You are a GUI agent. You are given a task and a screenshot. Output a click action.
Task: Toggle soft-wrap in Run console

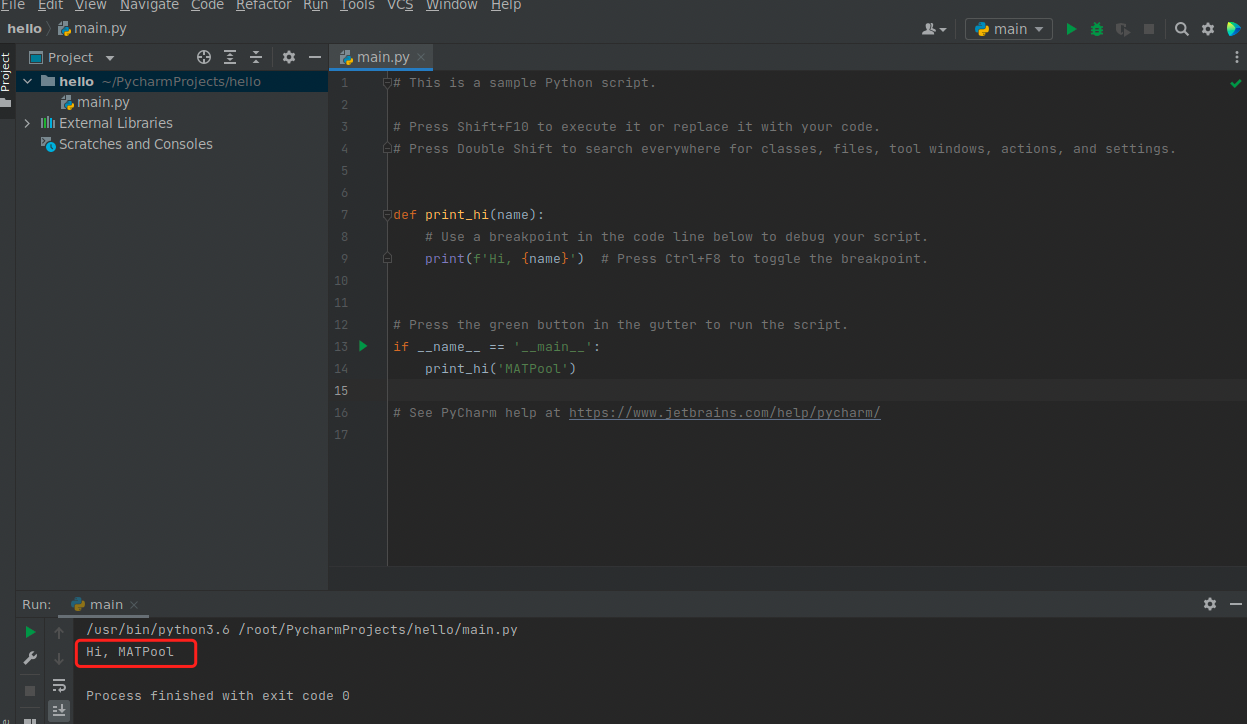(x=59, y=685)
